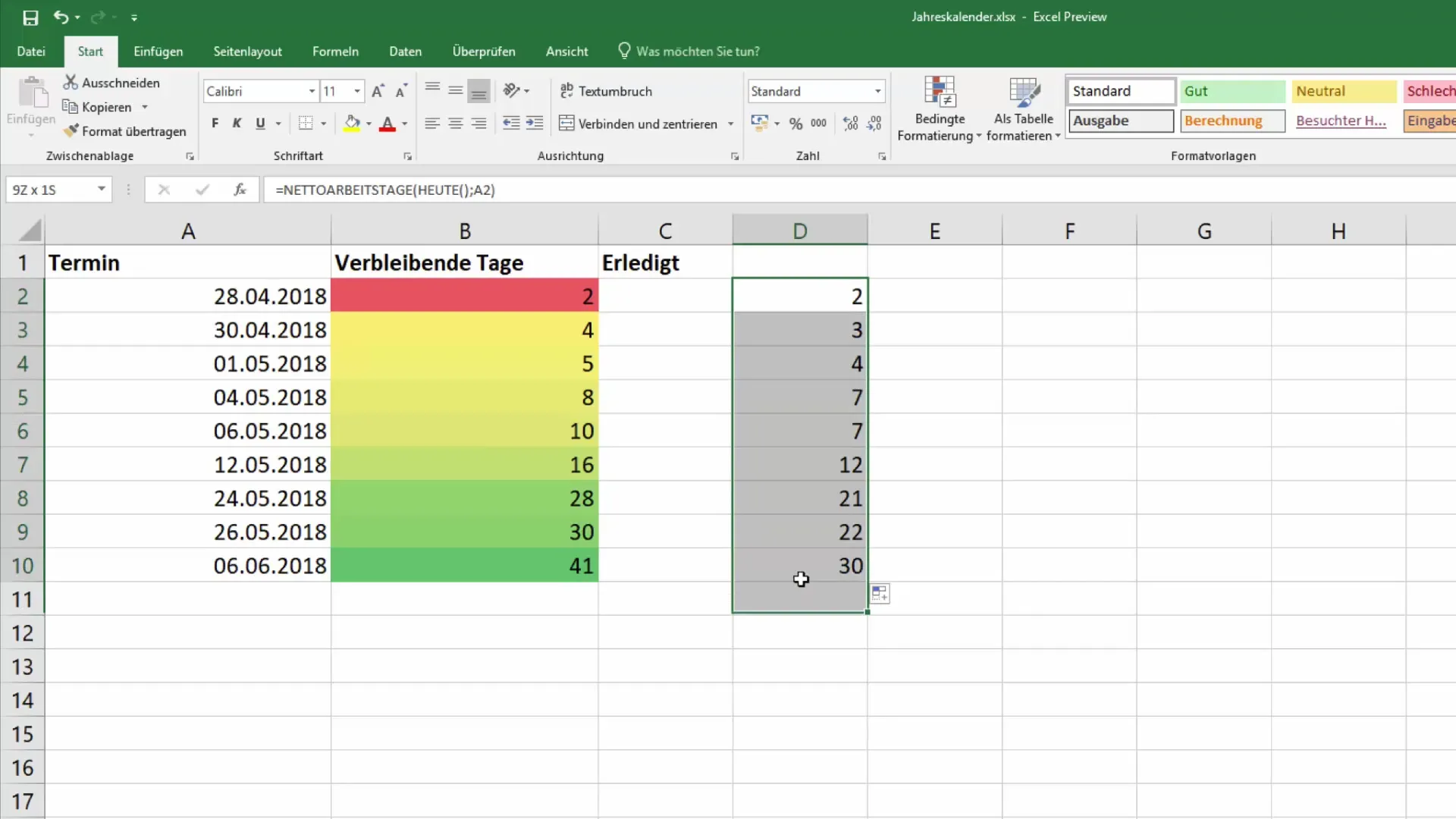Open Quick Access Toolbar customize arrow
This screenshot has height=819, width=1456.
pos(134,17)
